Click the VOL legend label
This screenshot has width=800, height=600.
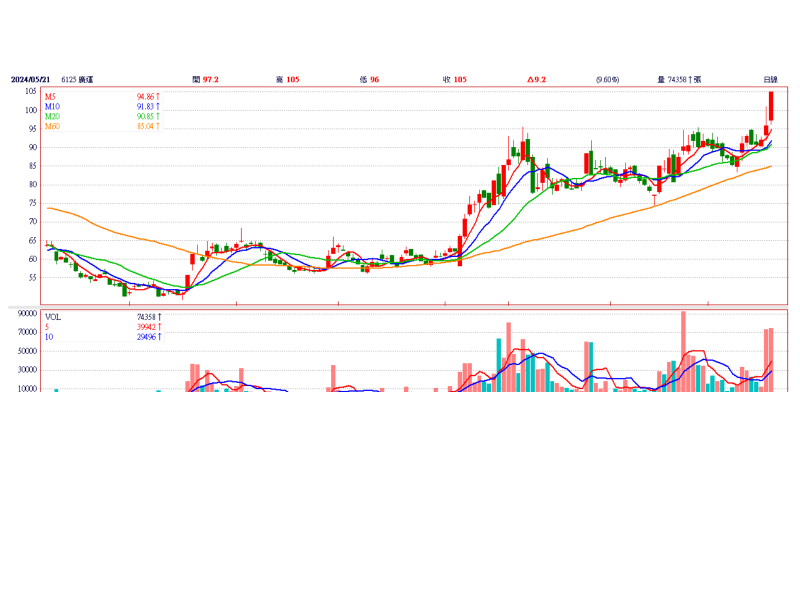point(54,316)
